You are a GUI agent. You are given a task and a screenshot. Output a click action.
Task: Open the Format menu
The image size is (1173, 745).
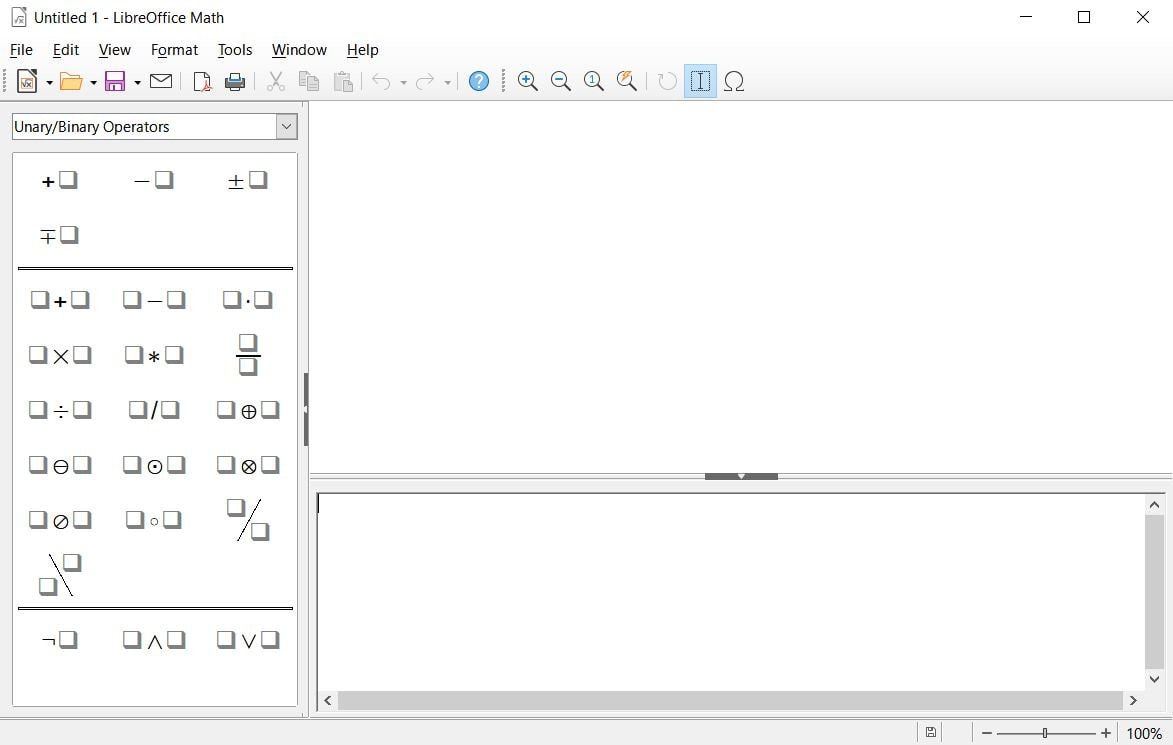click(174, 50)
